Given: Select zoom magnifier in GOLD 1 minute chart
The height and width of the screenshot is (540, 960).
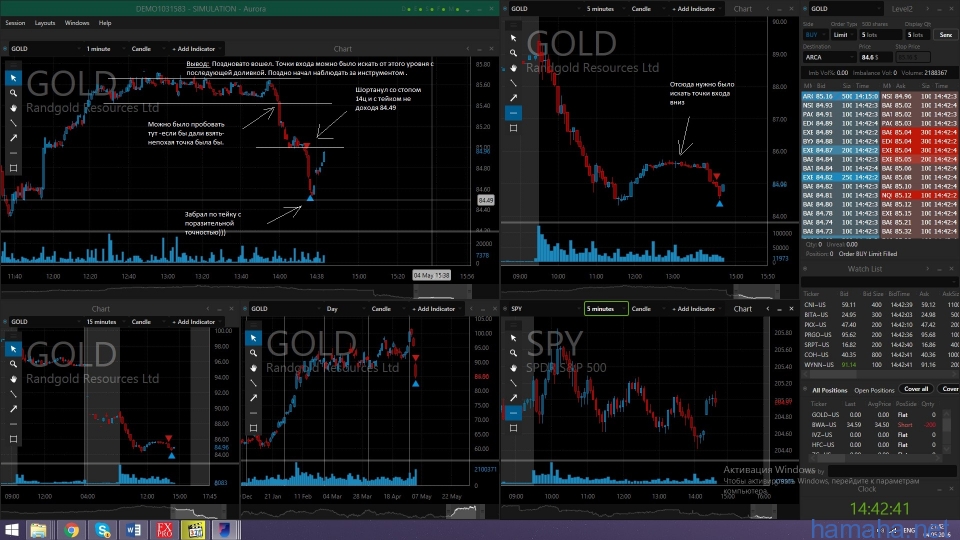Looking at the screenshot, I should tap(13, 93).
